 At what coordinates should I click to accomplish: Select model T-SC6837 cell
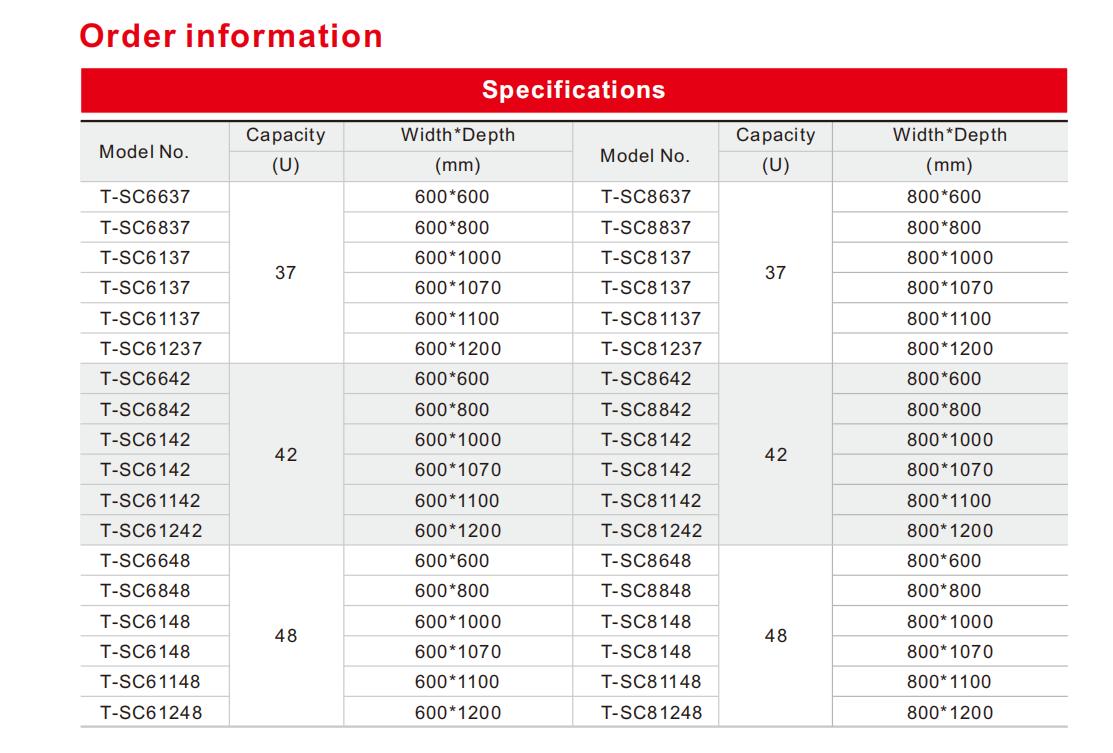145,227
